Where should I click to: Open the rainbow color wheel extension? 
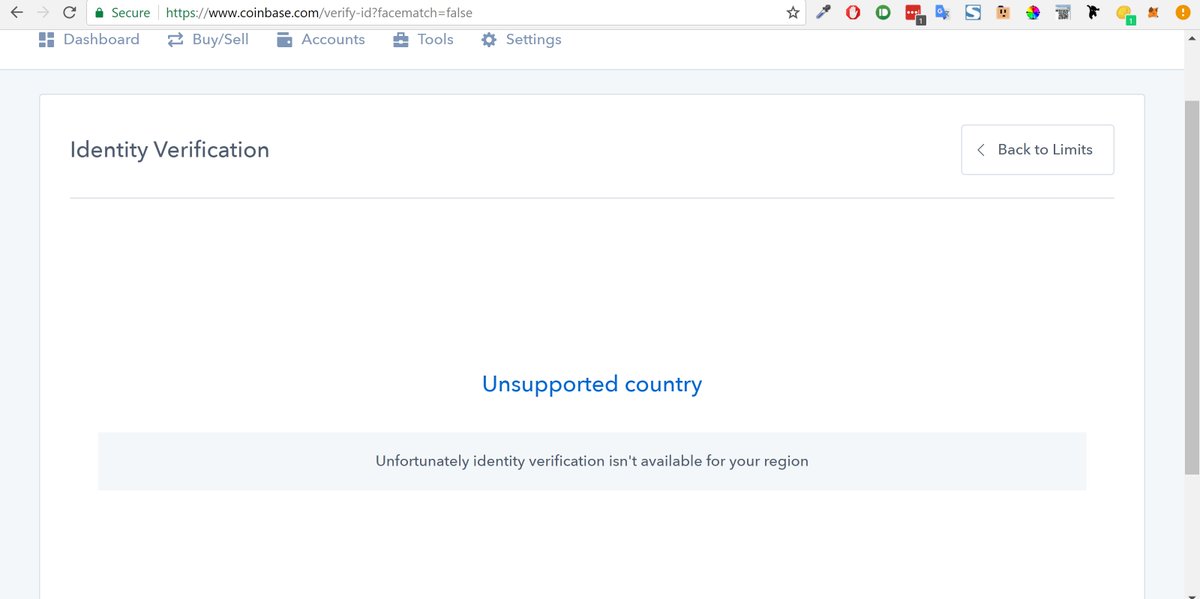1033,13
